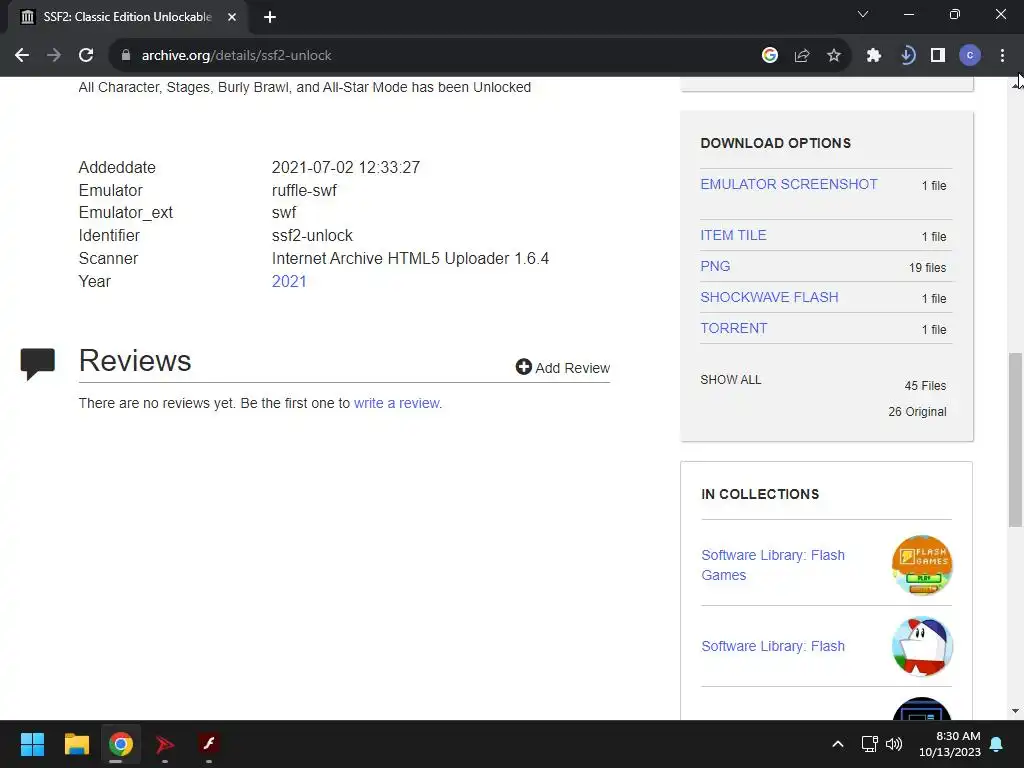Share this page using the share icon
This screenshot has width=1024, height=768.
coord(802,56)
